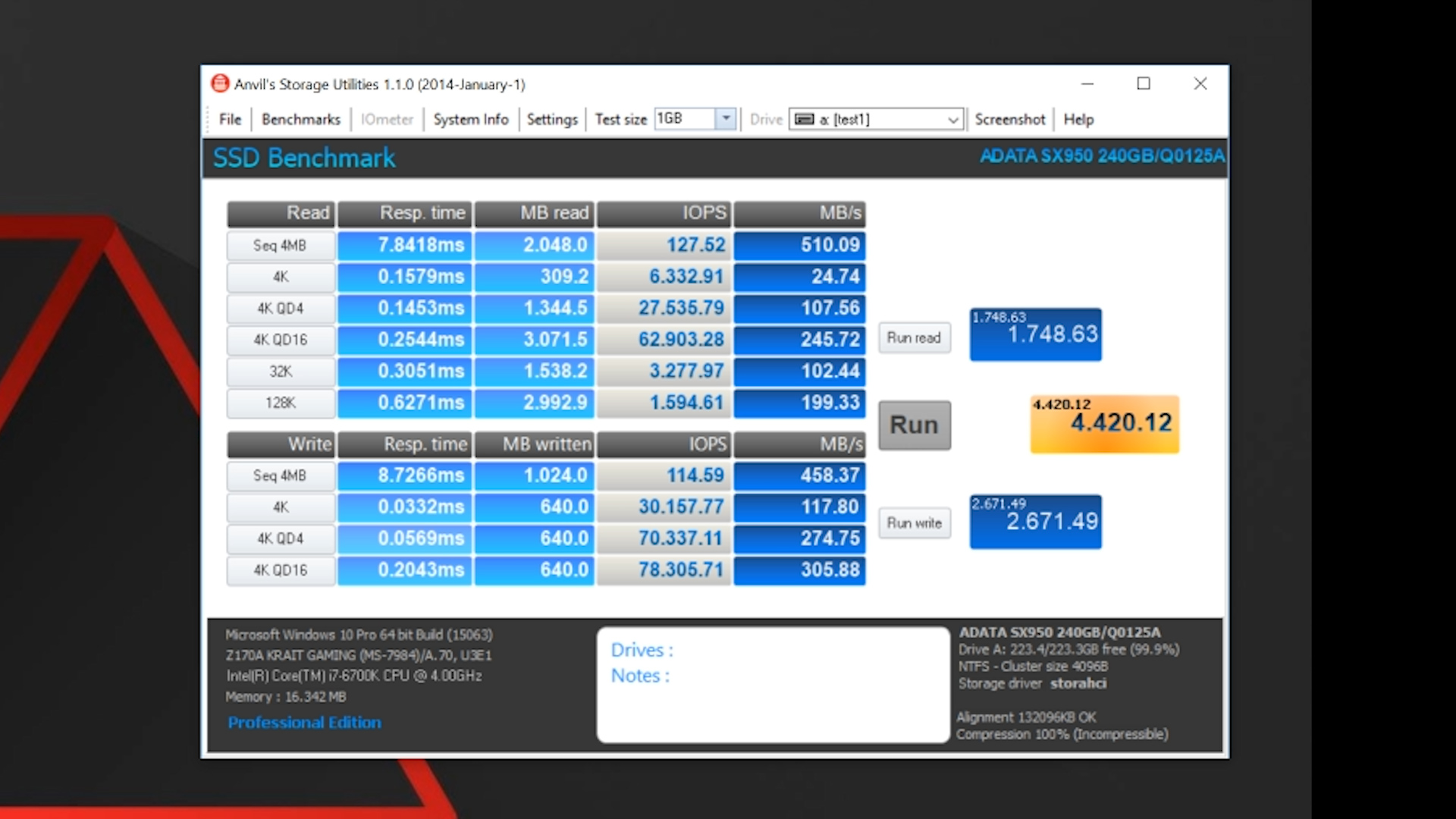Open the File menu
This screenshot has width=1456, height=819.
pos(230,119)
